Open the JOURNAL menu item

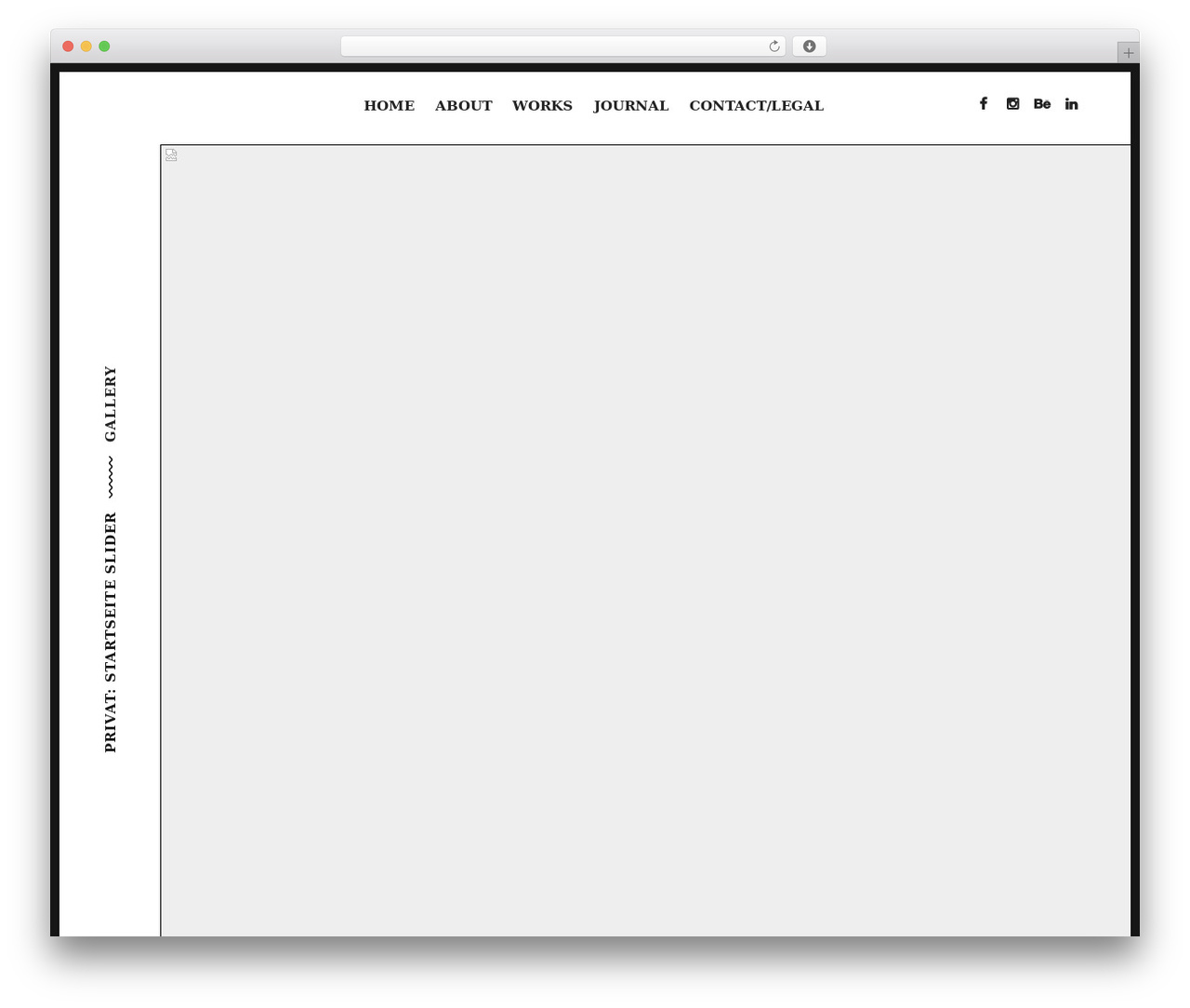pyautogui.click(x=631, y=105)
